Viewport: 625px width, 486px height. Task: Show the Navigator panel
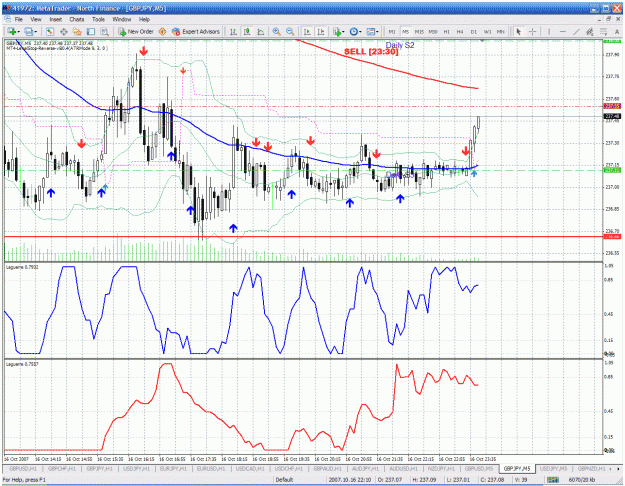77,31
